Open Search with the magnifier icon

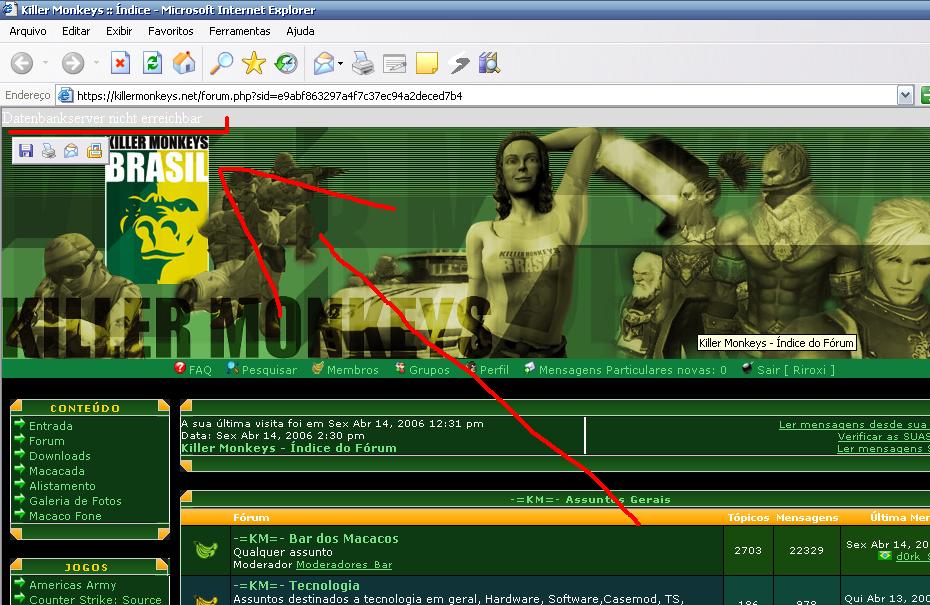pyautogui.click(x=221, y=64)
